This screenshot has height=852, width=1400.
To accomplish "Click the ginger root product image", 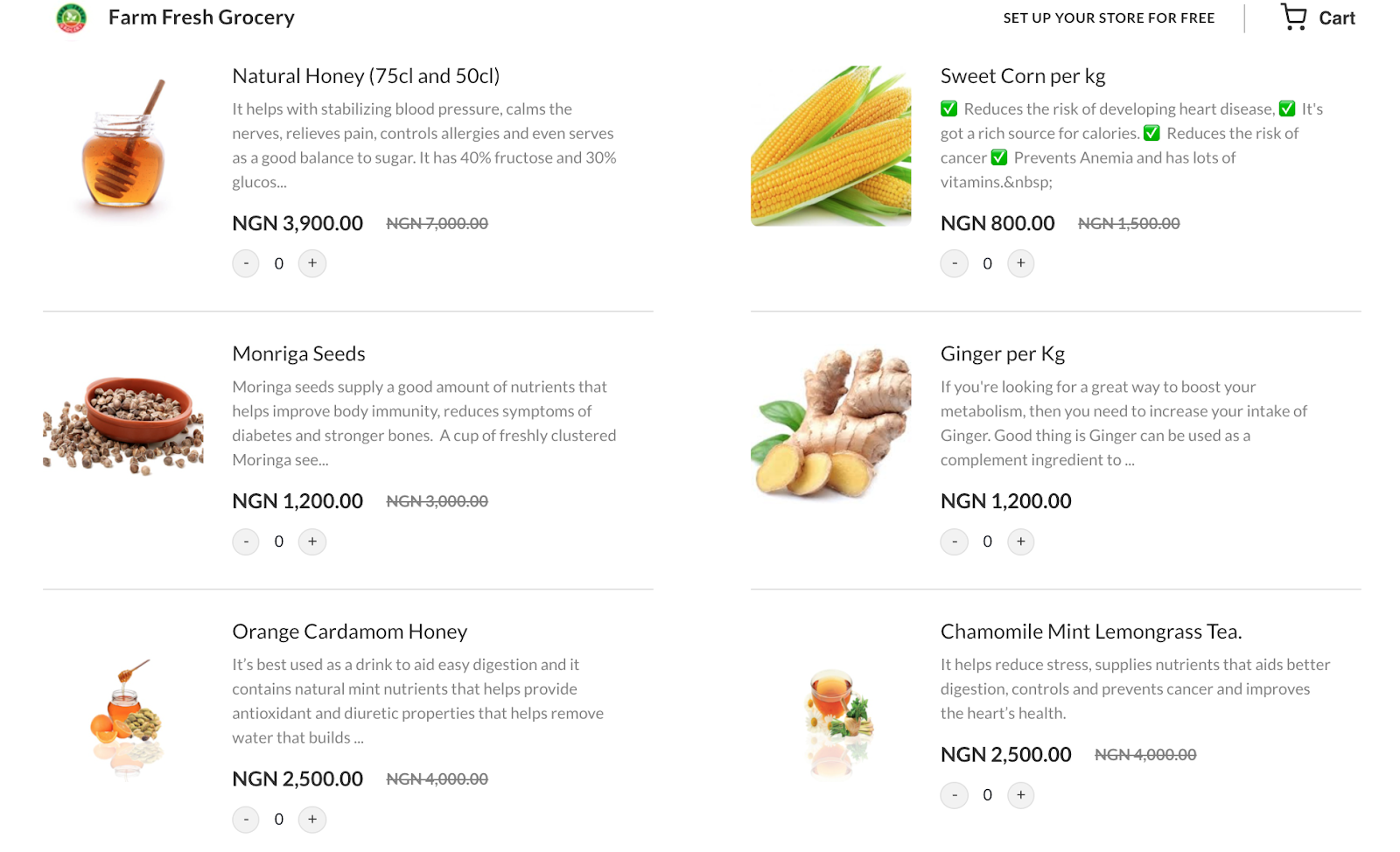I will coord(830,424).
